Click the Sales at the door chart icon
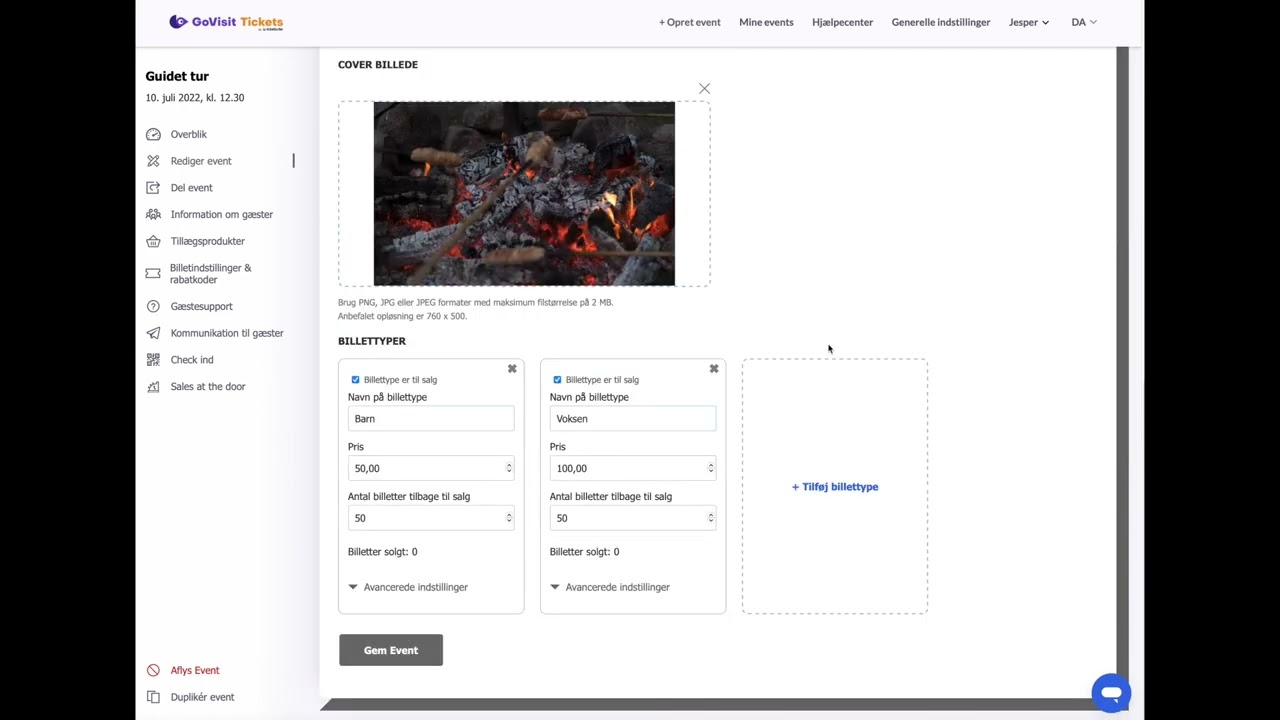This screenshot has height=720, width=1280. point(153,386)
